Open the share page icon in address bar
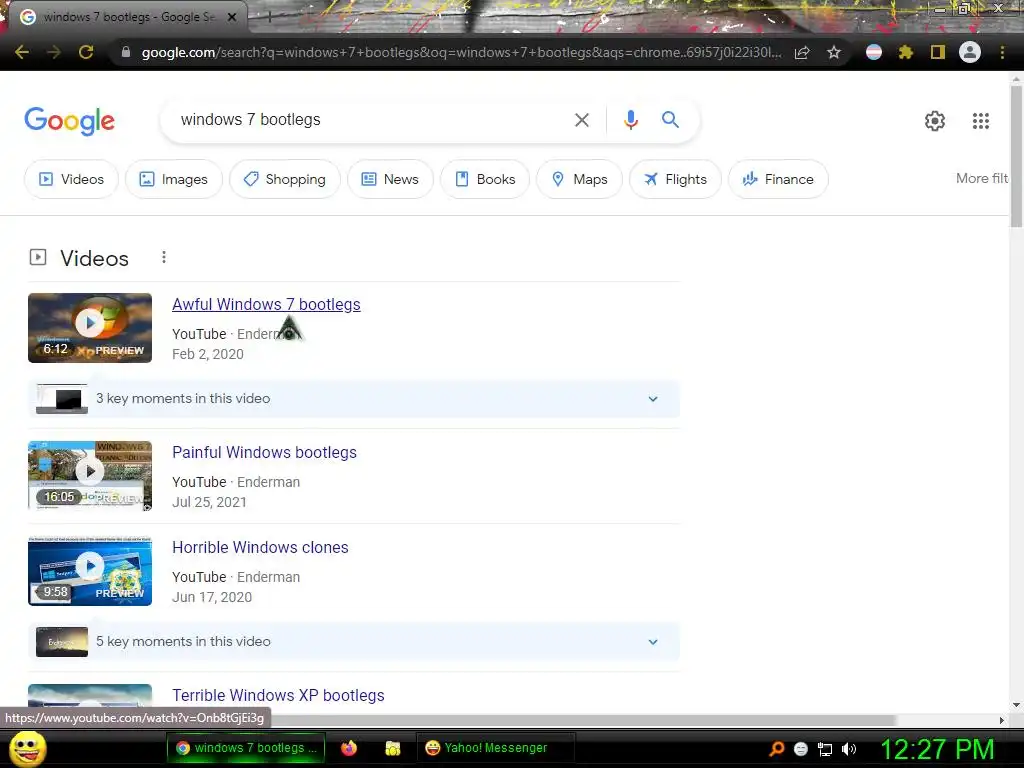 tap(802, 52)
